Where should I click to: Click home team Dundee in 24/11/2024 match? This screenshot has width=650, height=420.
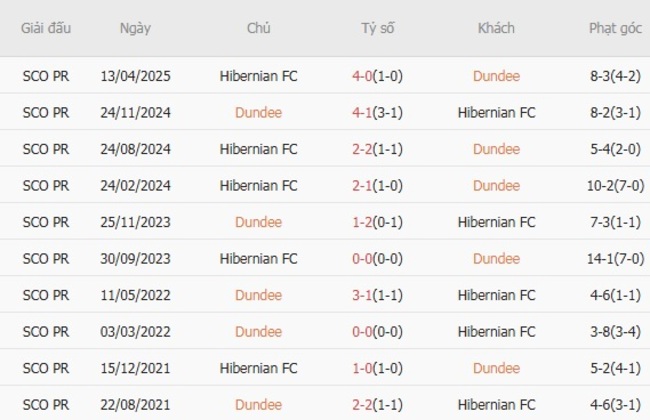[258, 113]
